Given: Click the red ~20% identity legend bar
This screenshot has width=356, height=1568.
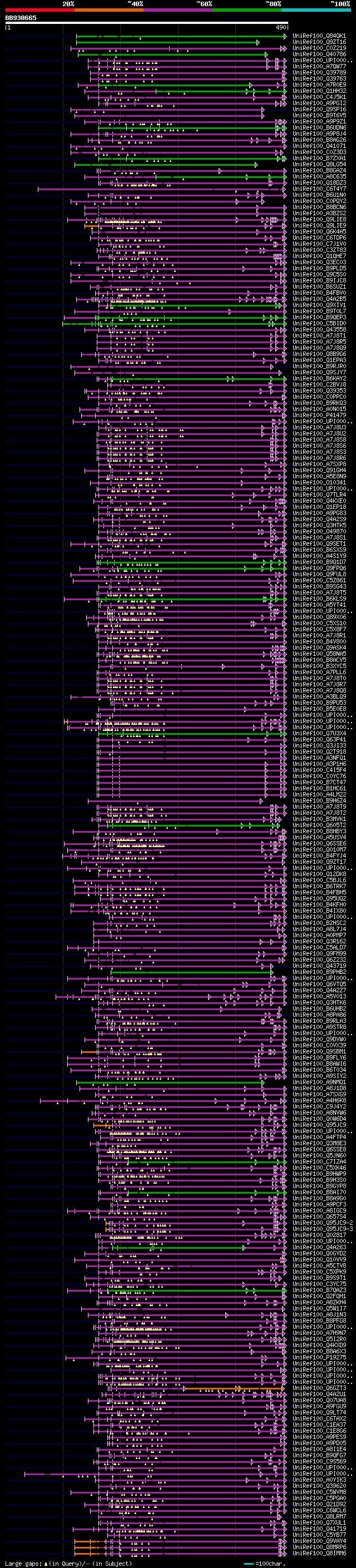Looking at the screenshot, I should 39,10.
